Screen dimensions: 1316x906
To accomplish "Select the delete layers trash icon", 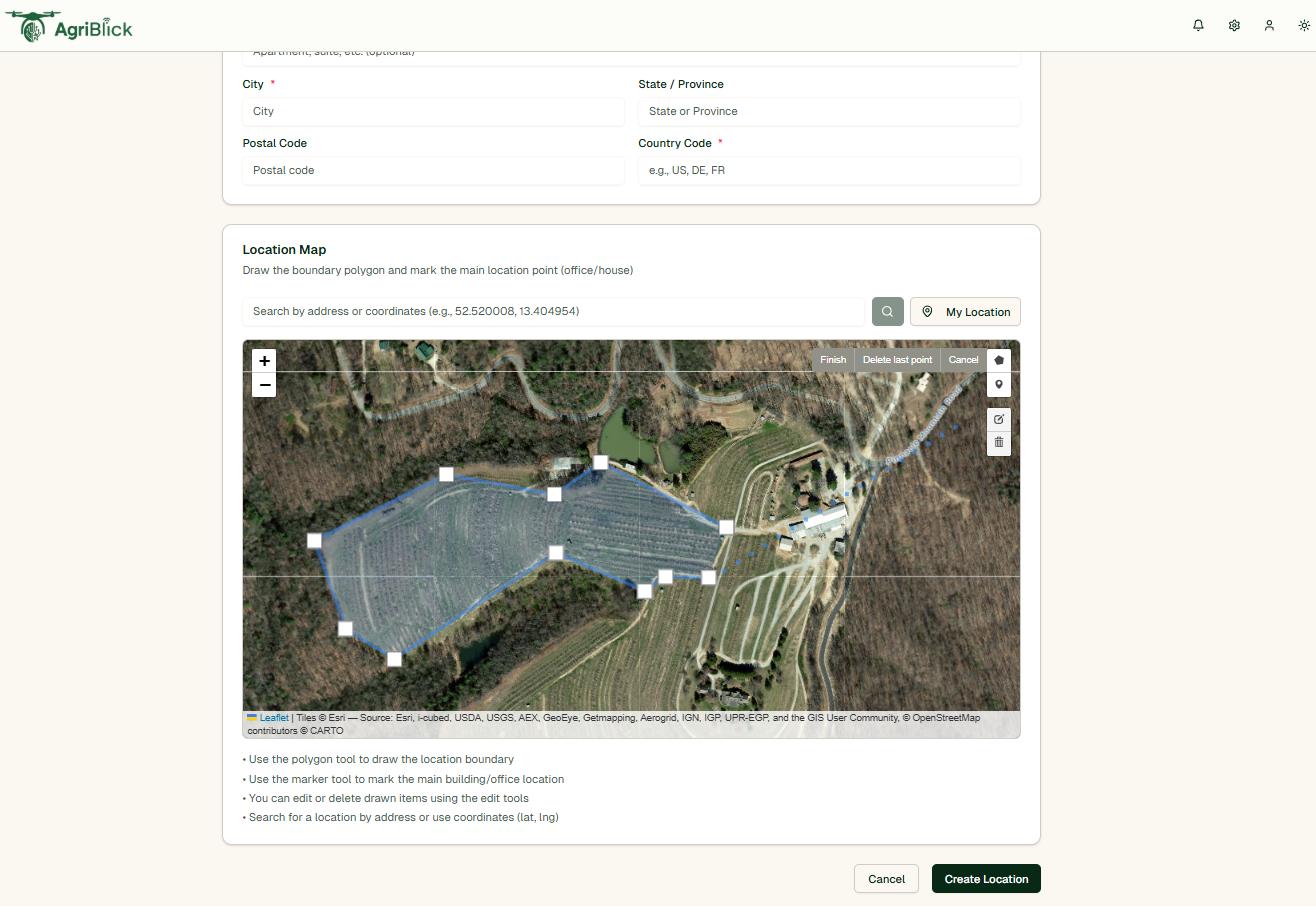I will 998,442.
